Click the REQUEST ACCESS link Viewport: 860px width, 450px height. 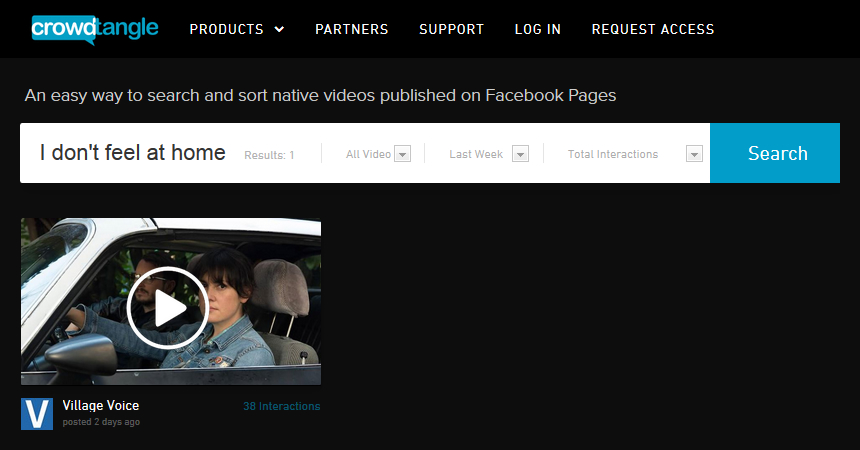pyautogui.click(x=652, y=29)
